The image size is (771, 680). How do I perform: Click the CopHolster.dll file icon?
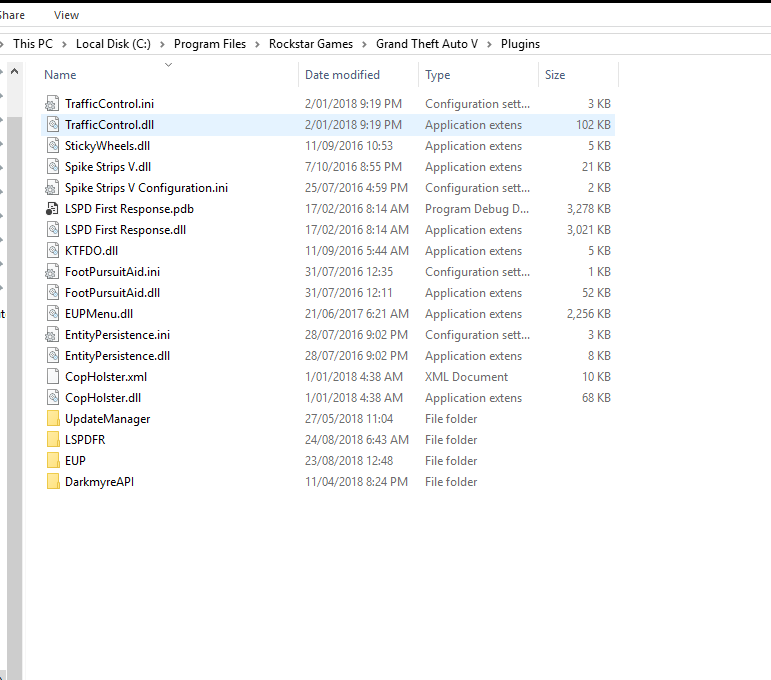click(53, 398)
